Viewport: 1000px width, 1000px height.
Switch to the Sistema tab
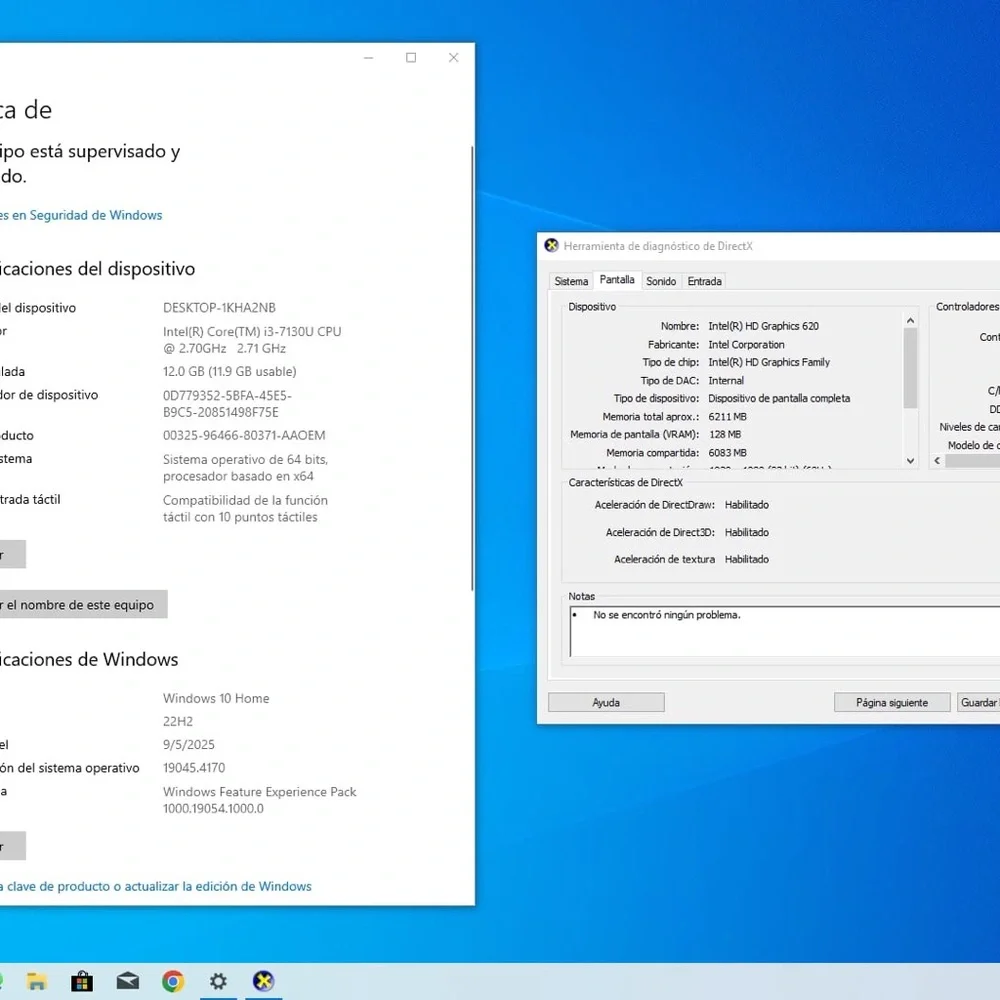pyautogui.click(x=571, y=281)
